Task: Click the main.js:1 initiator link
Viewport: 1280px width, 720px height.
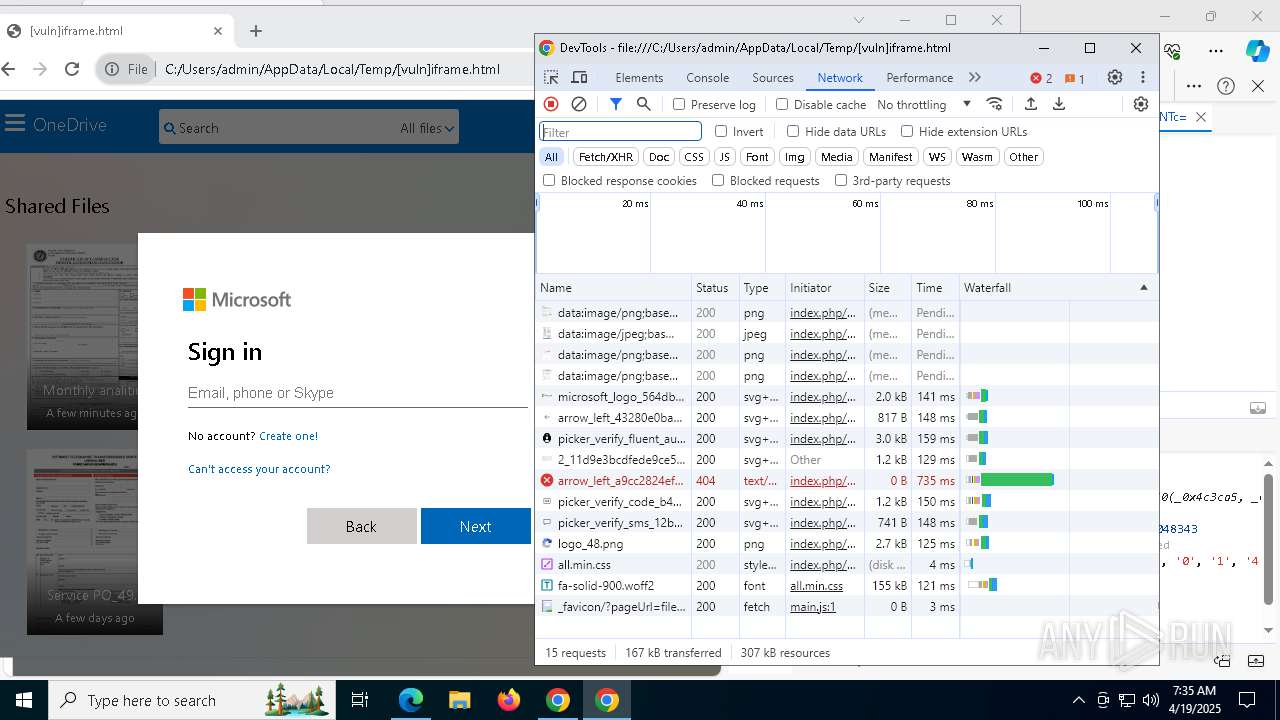Action: [812, 606]
